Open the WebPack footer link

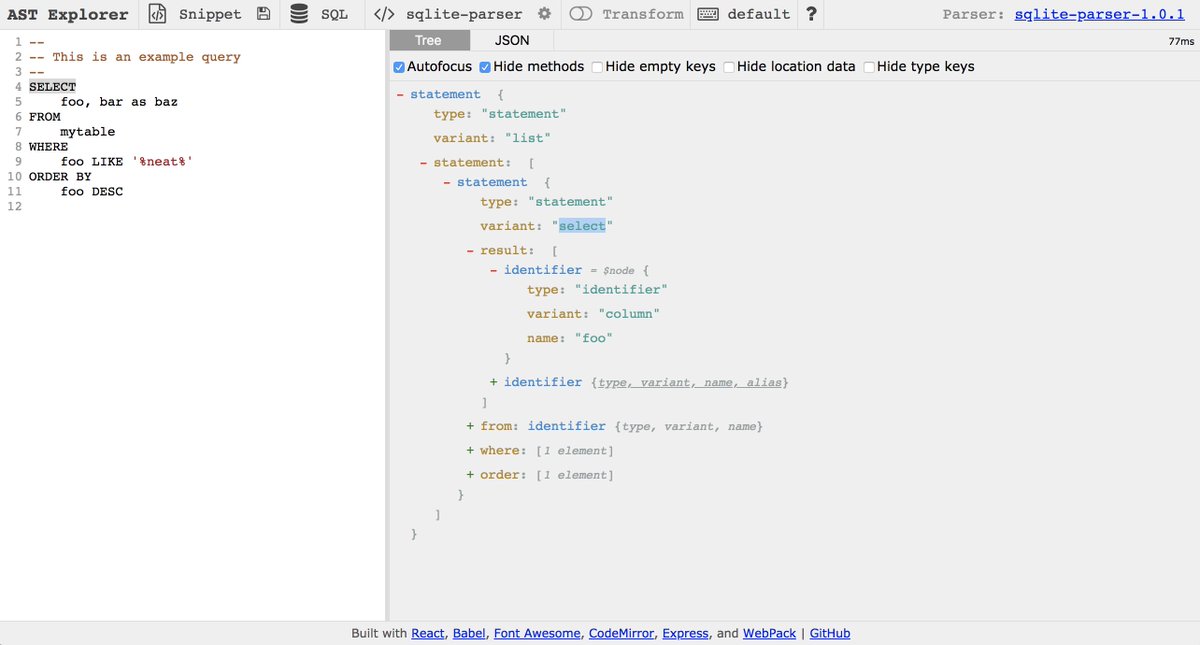(x=769, y=633)
